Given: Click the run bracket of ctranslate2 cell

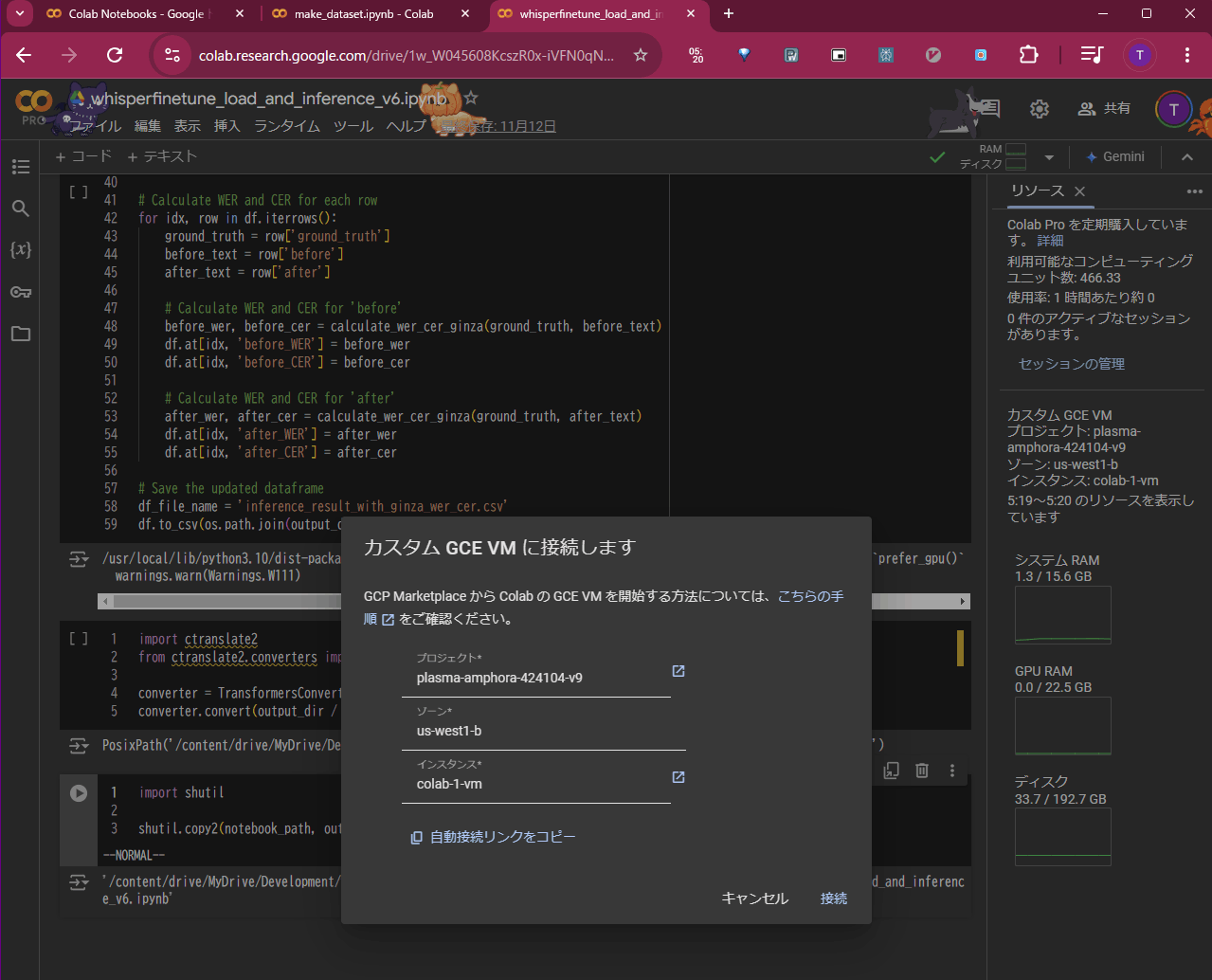Looking at the screenshot, I should coord(79,640).
